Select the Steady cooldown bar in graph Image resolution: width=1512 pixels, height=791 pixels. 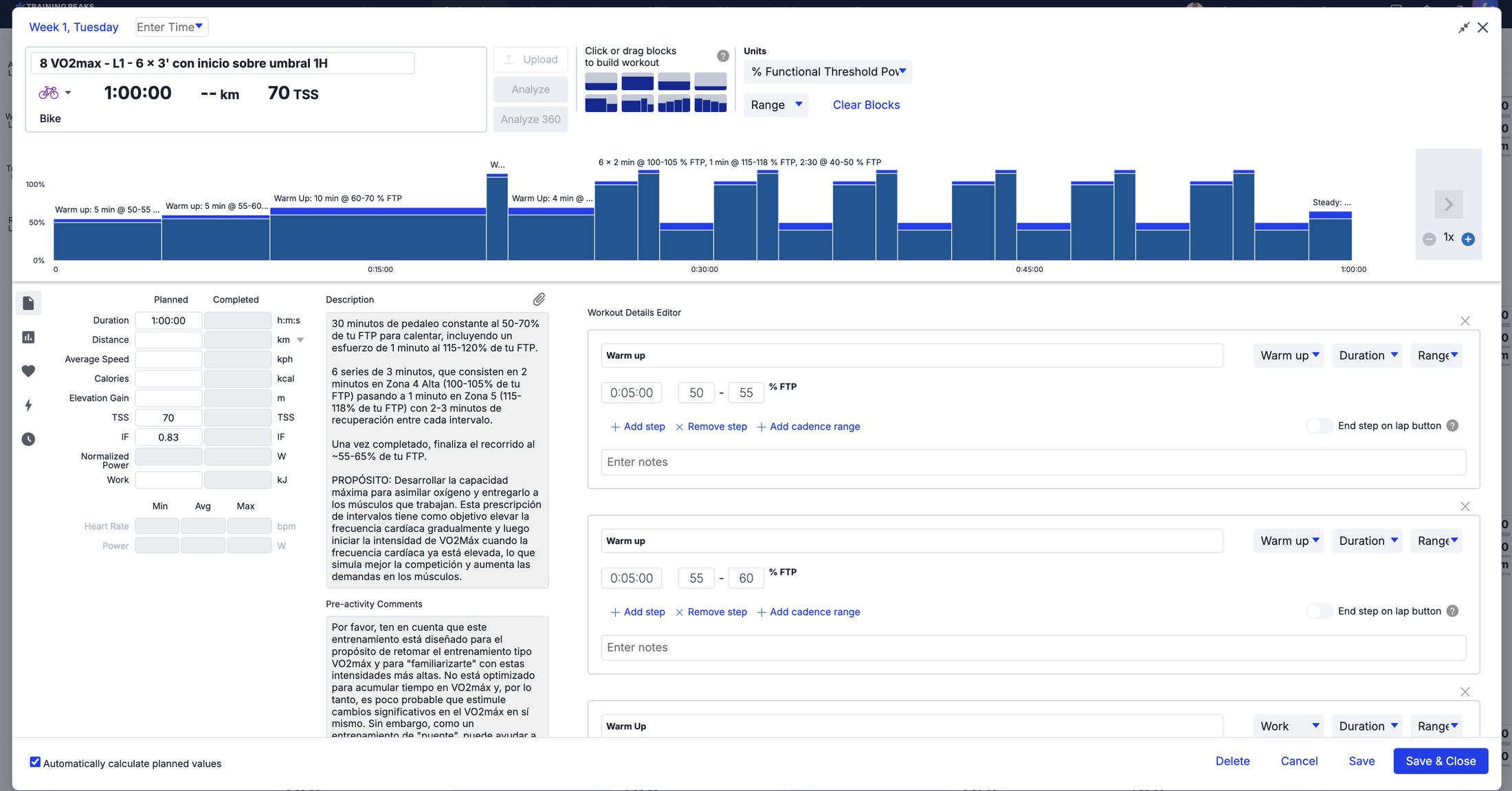[1331, 236]
